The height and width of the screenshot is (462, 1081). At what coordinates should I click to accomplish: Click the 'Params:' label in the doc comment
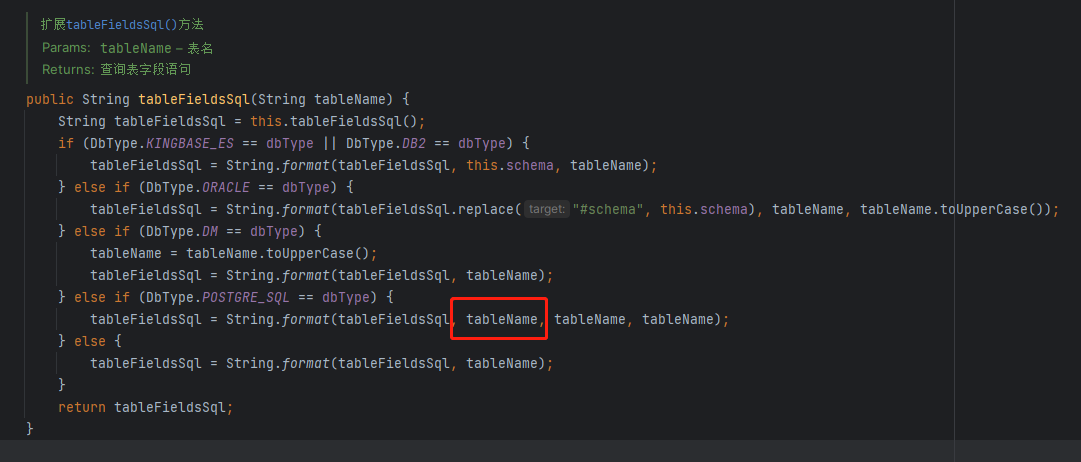66,48
